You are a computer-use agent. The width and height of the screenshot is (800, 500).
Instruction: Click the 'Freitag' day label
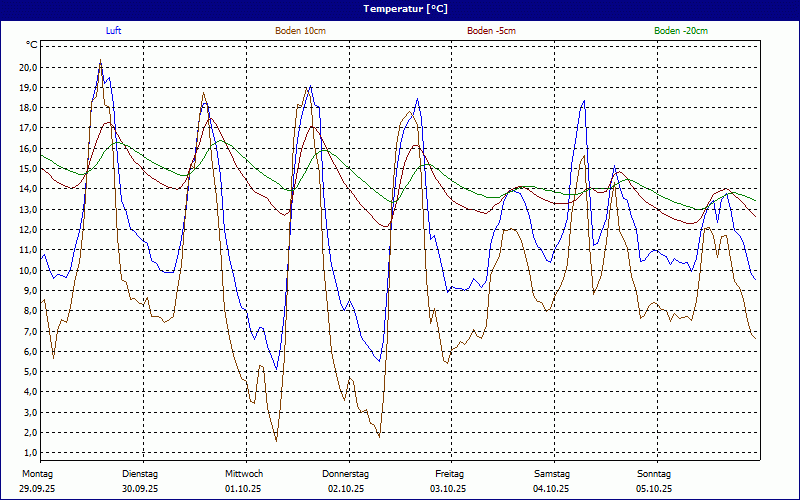(449, 474)
